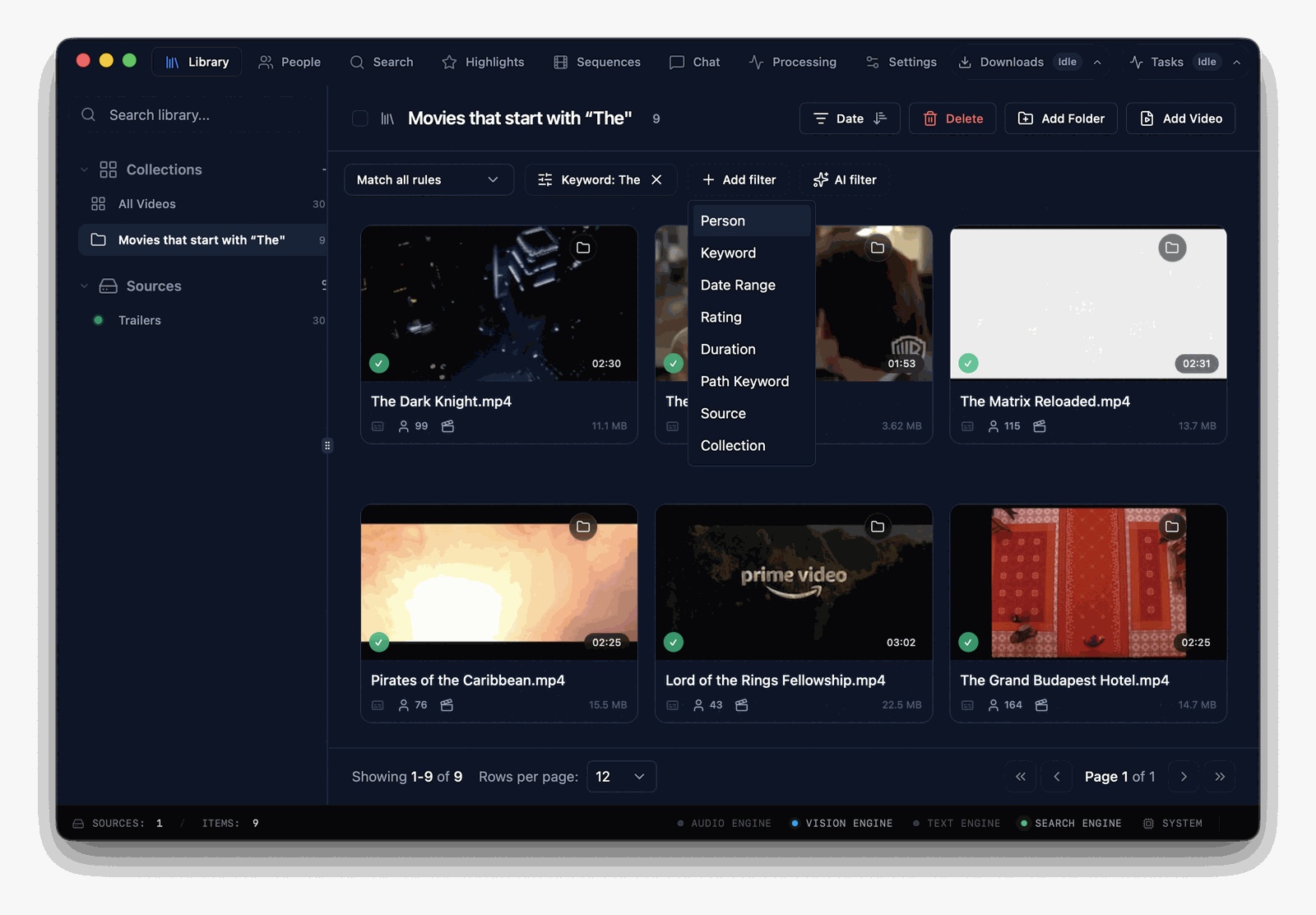Viewport: 1316px width, 915px height.
Task: Go to the Highlights tab
Action: point(483,62)
